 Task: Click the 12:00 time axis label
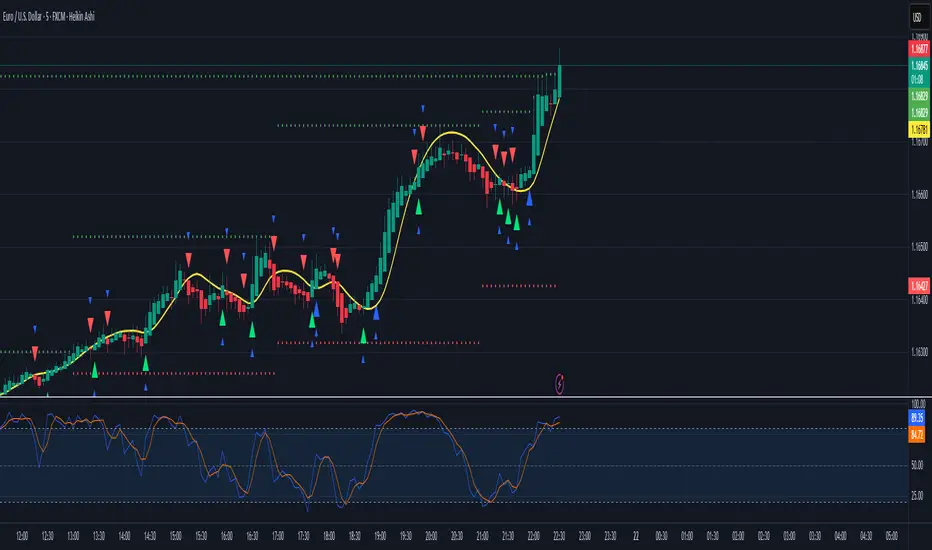22,536
